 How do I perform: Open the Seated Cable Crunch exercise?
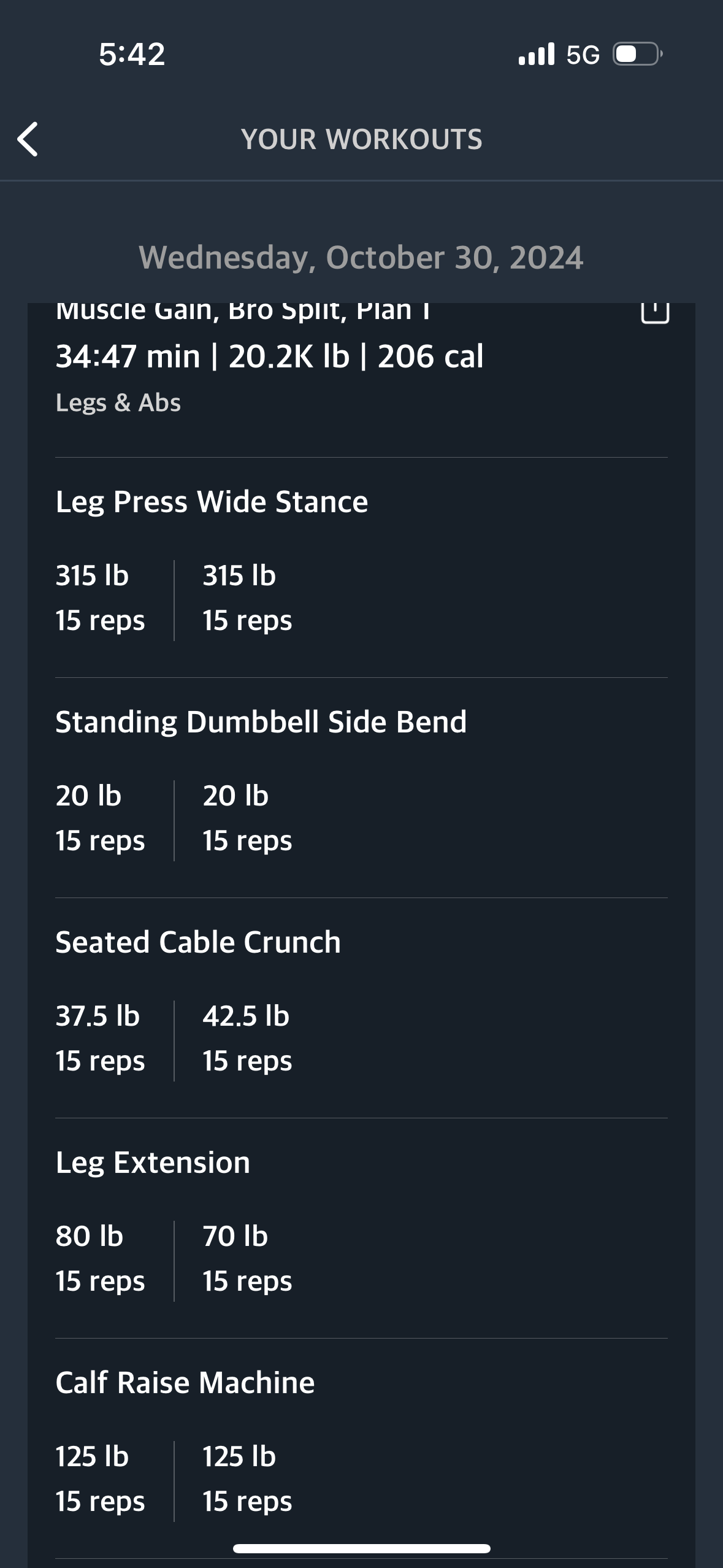point(198,942)
